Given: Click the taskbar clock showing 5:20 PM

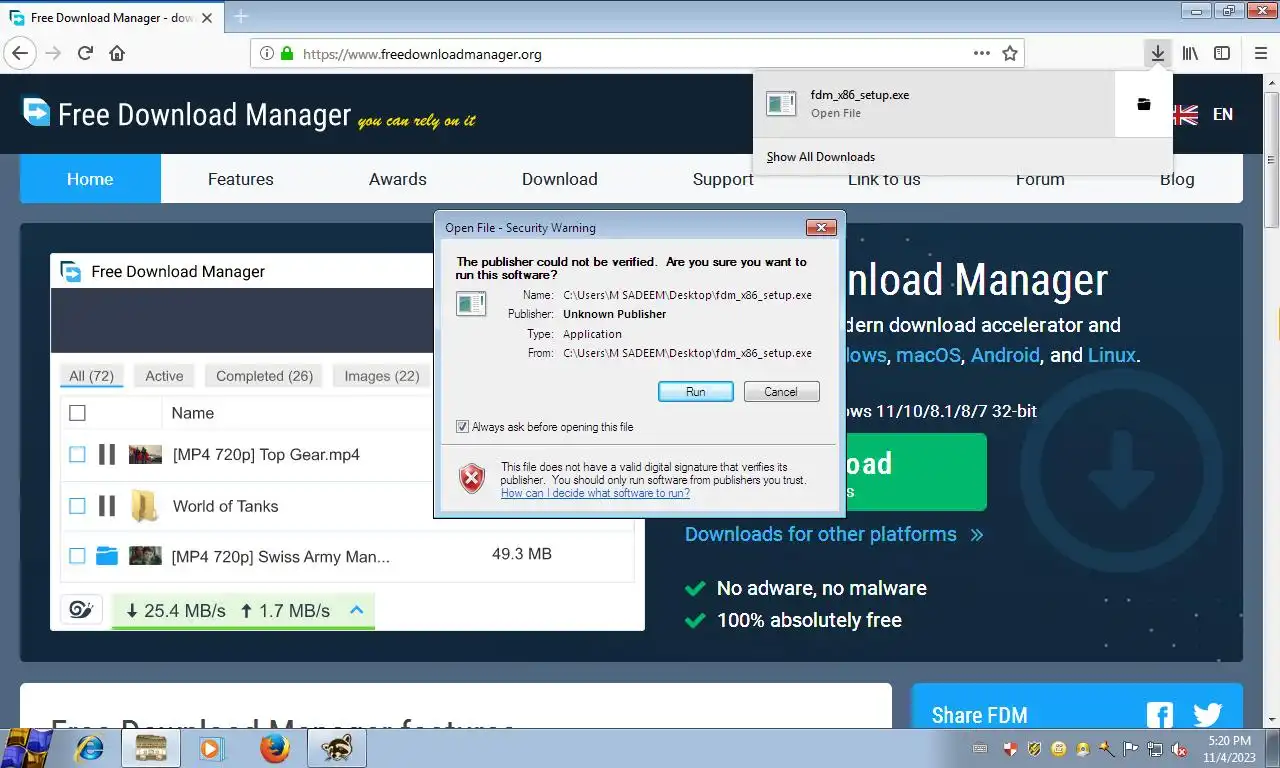Looking at the screenshot, I should (x=1229, y=749).
